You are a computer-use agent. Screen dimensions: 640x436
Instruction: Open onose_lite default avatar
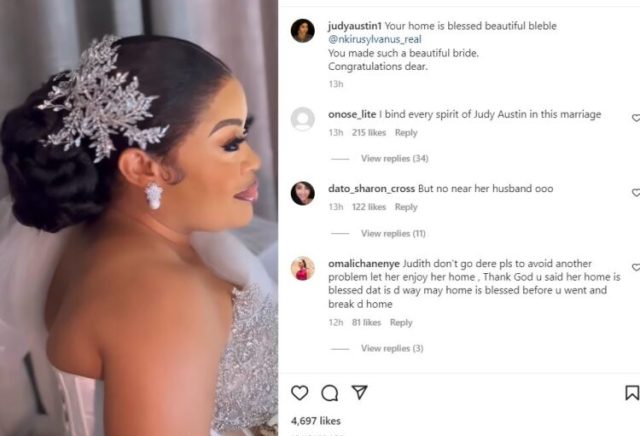coord(302,119)
